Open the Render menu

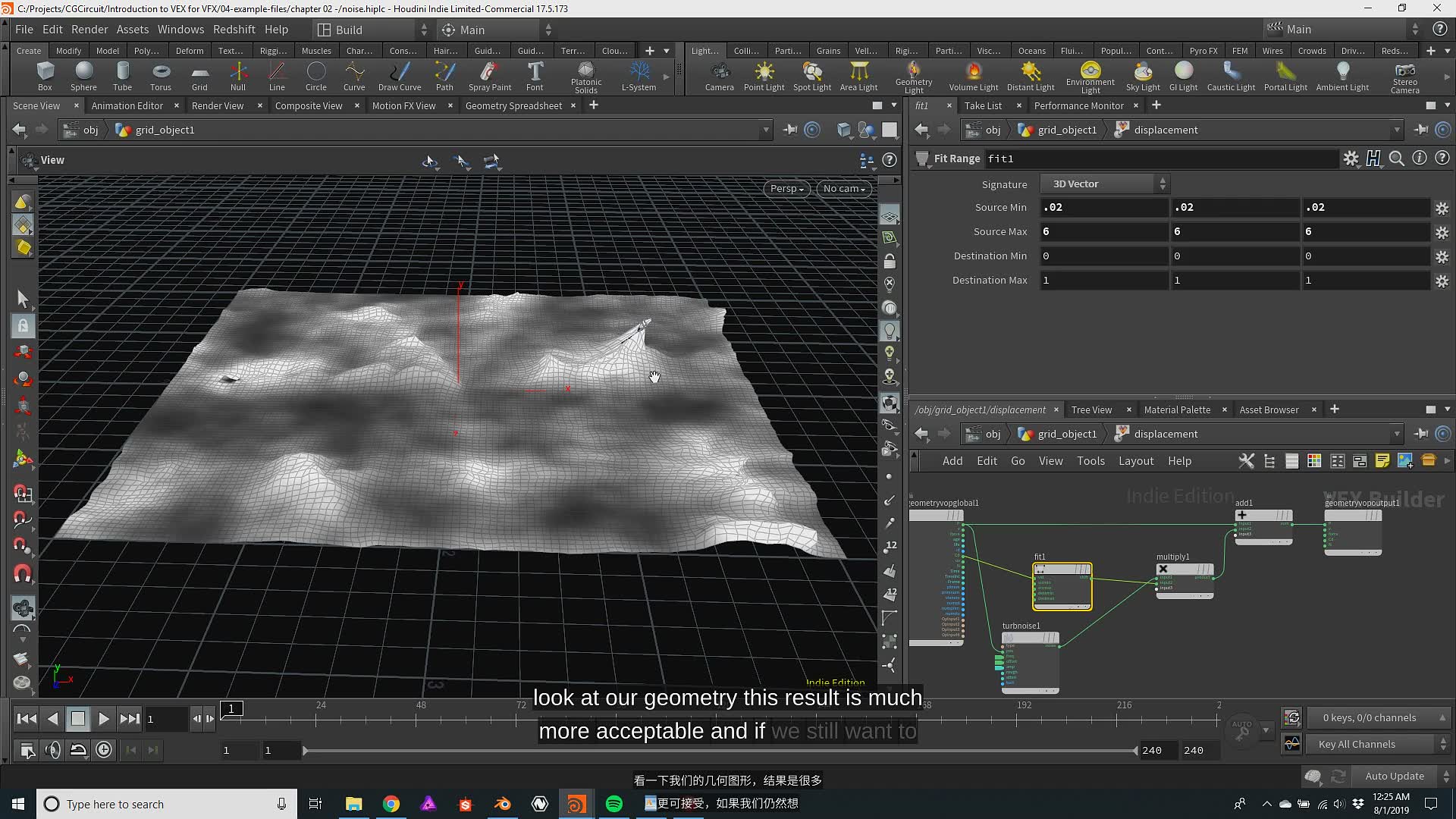pyautogui.click(x=89, y=30)
